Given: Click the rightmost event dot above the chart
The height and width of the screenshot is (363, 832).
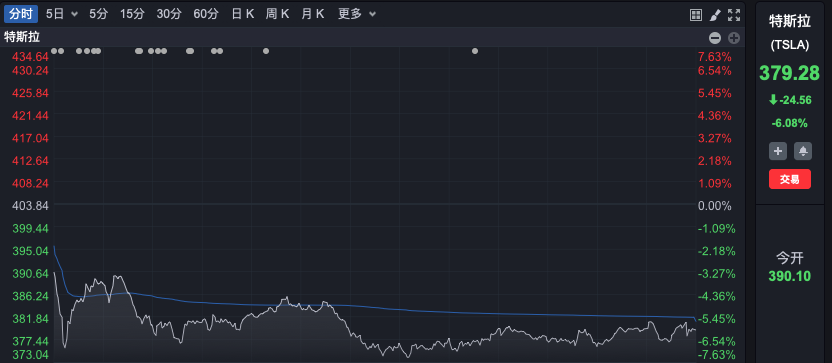Looking at the screenshot, I should click(x=475, y=51).
